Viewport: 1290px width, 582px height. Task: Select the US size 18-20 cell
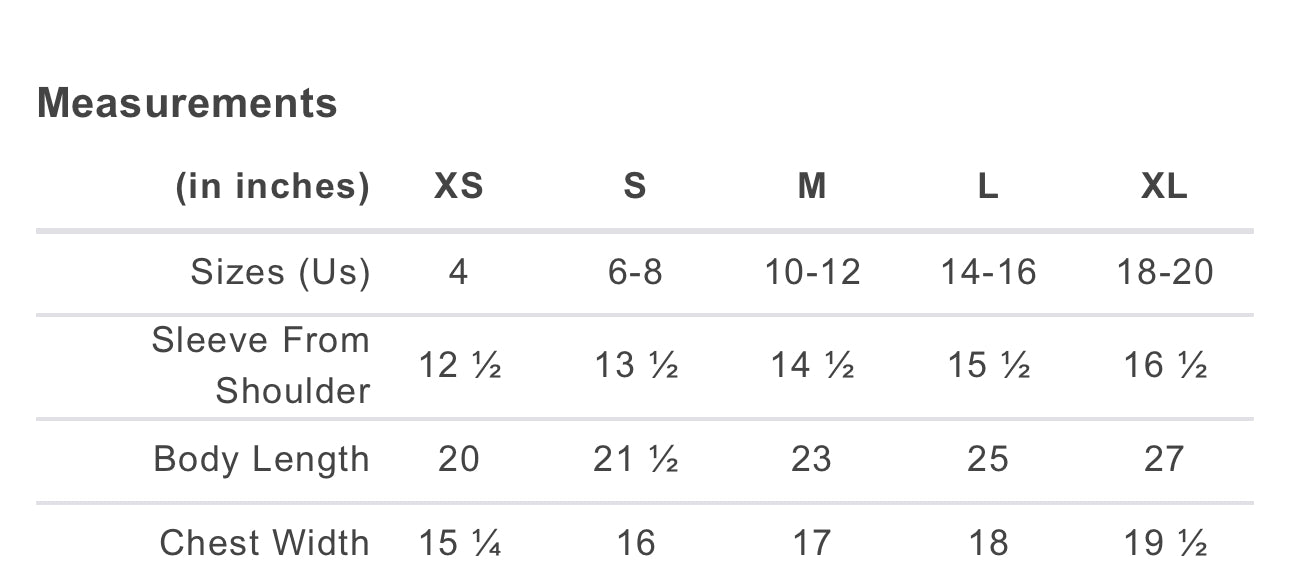tap(1165, 272)
